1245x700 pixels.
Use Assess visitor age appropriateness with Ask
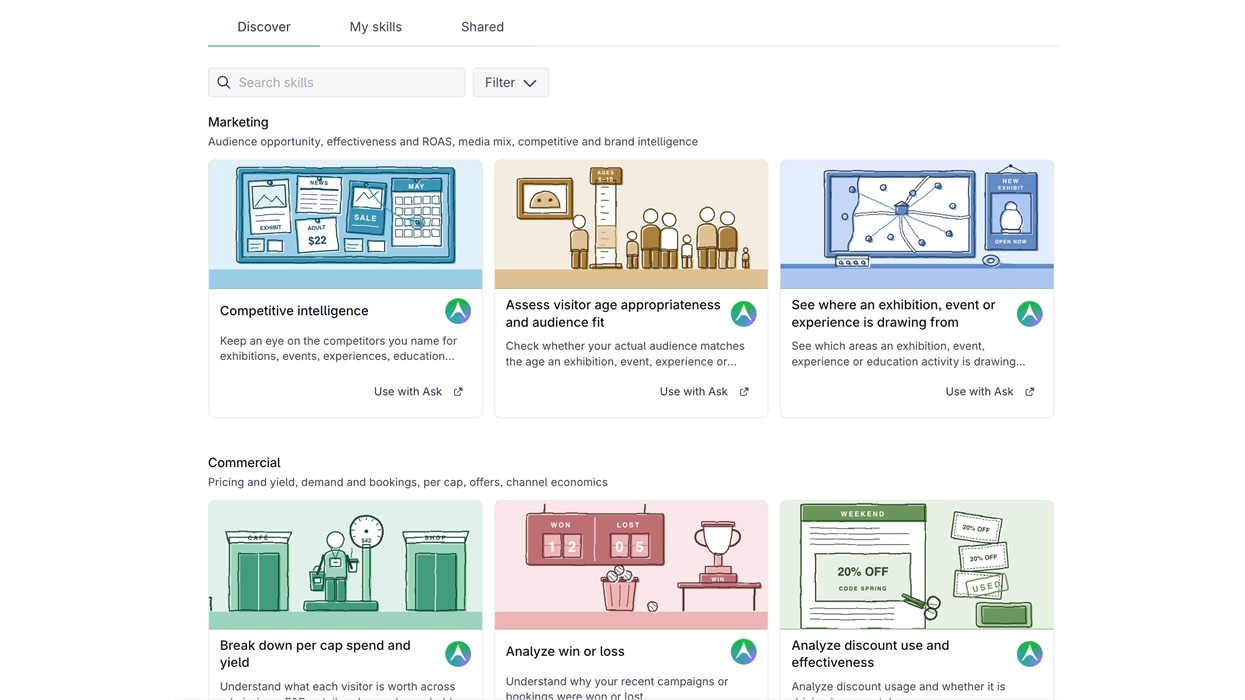point(704,392)
